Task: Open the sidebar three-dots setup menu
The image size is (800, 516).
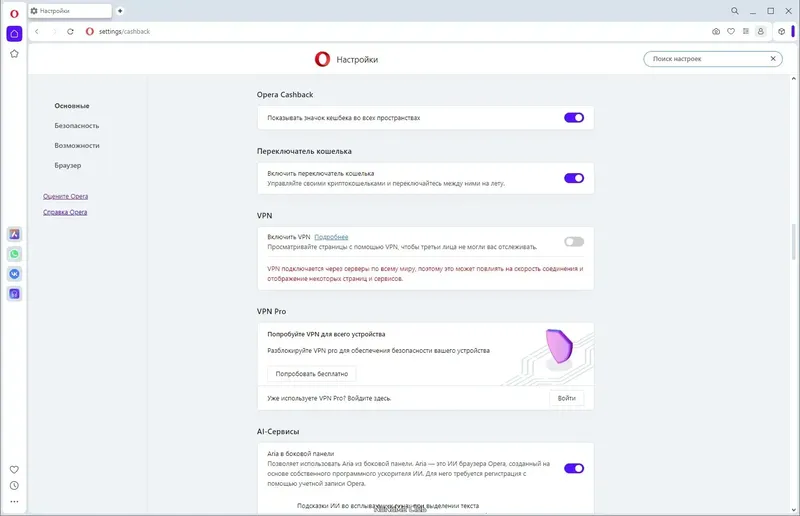Action: [x=14, y=502]
